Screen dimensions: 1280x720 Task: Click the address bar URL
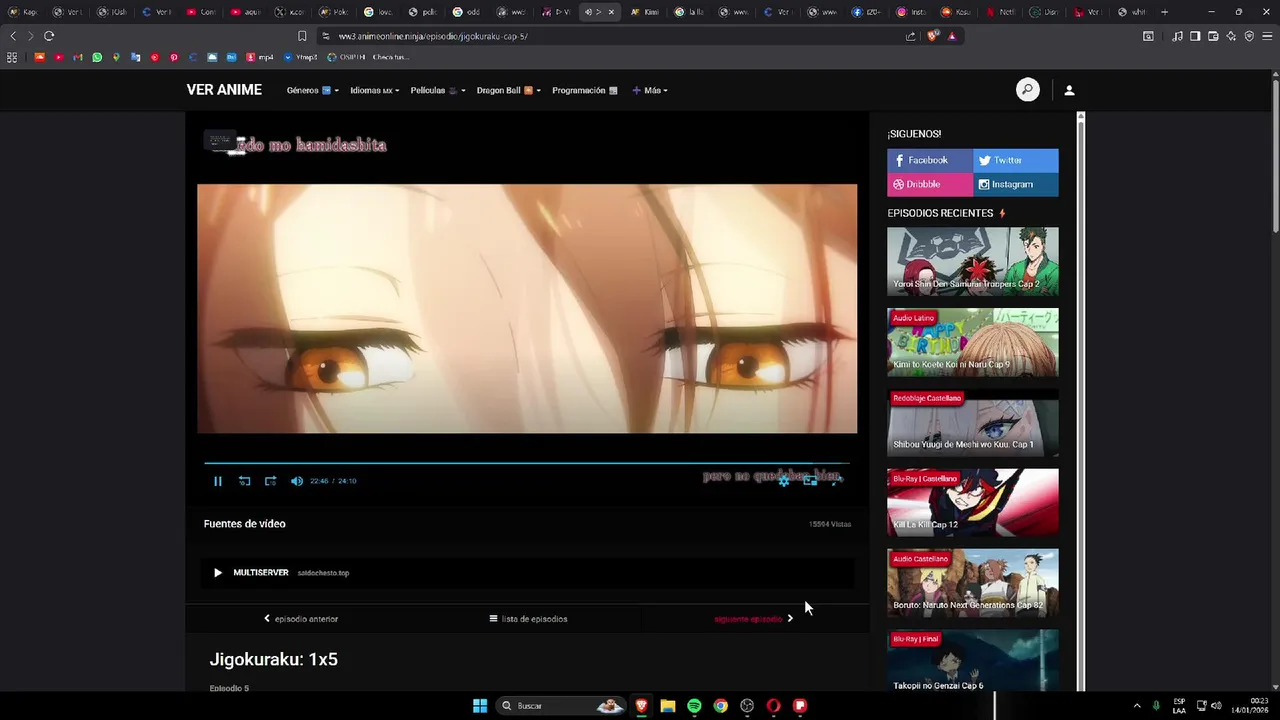point(433,36)
